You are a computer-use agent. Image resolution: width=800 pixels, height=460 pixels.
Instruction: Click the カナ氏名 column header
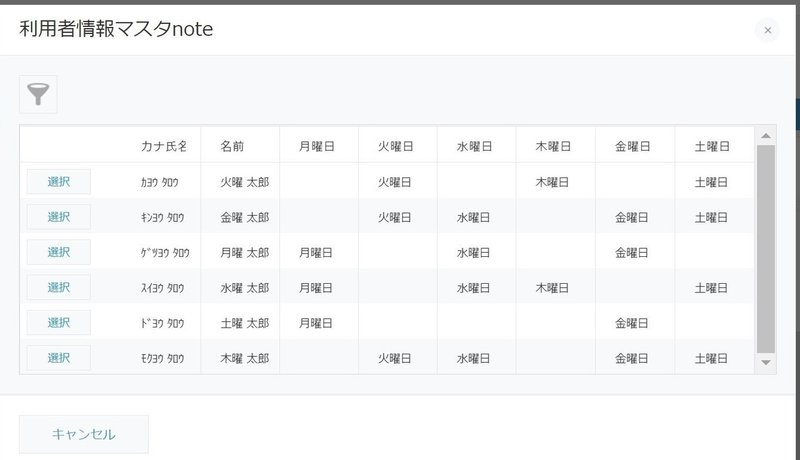(x=164, y=146)
